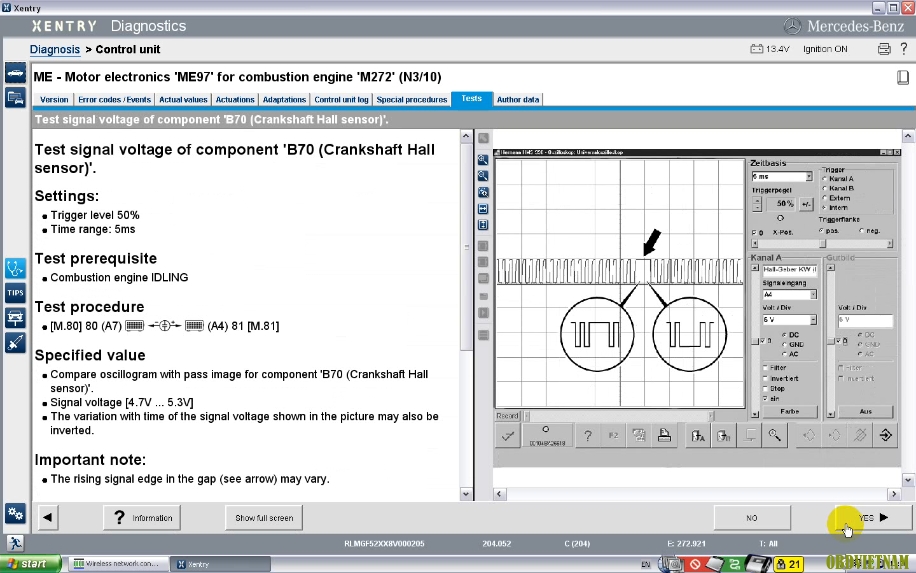Viewport: 916px width, 573px height.
Task: Toggle the invertiert checkbox in Kanal A
Action: click(x=765, y=378)
